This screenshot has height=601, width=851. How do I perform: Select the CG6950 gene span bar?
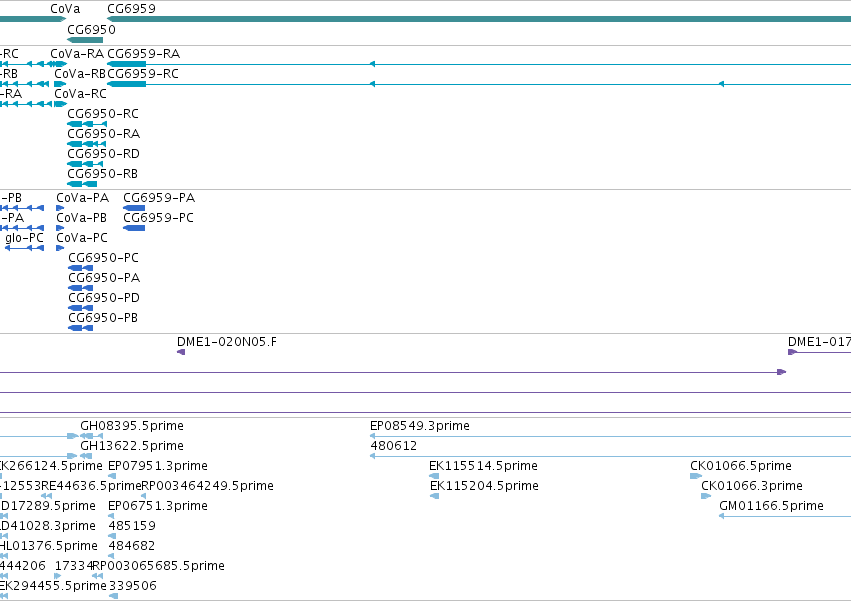(x=85, y=40)
